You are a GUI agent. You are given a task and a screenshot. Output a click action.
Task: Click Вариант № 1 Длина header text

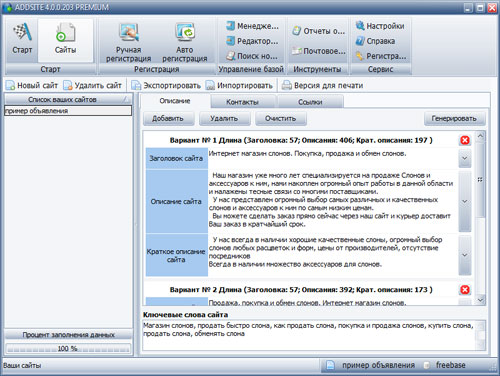pyautogui.click(x=301, y=140)
